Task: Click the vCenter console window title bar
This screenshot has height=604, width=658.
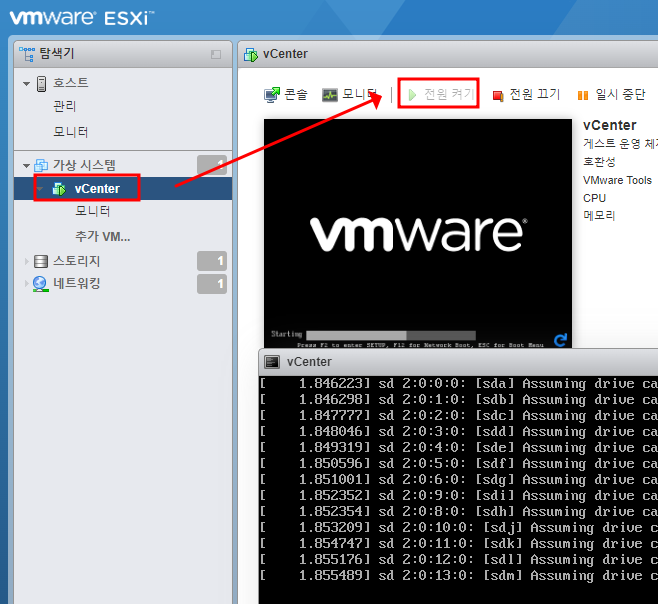Action: pos(459,362)
